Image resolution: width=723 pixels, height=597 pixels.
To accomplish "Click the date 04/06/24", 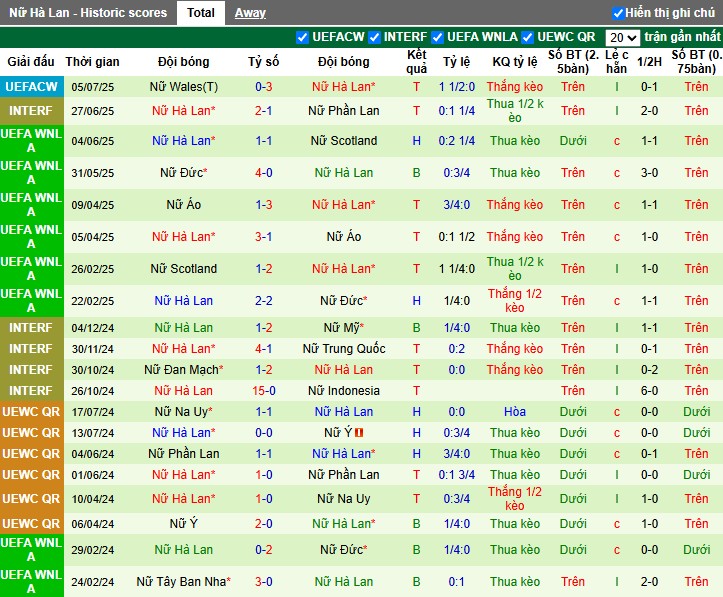I will click(x=93, y=454).
